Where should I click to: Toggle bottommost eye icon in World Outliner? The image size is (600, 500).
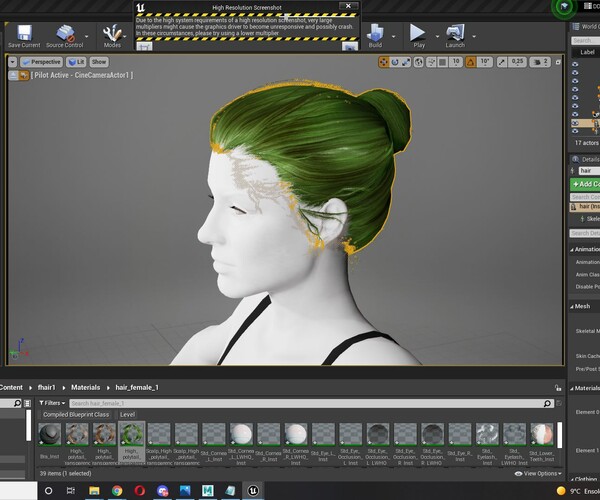[575, 131]
